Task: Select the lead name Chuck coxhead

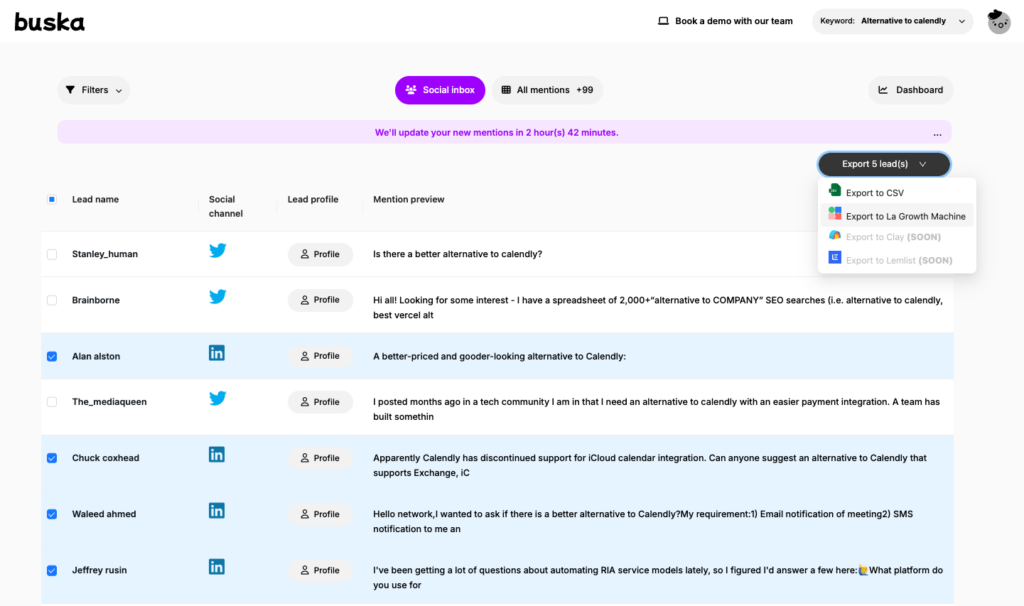Action: coord(106,458)
